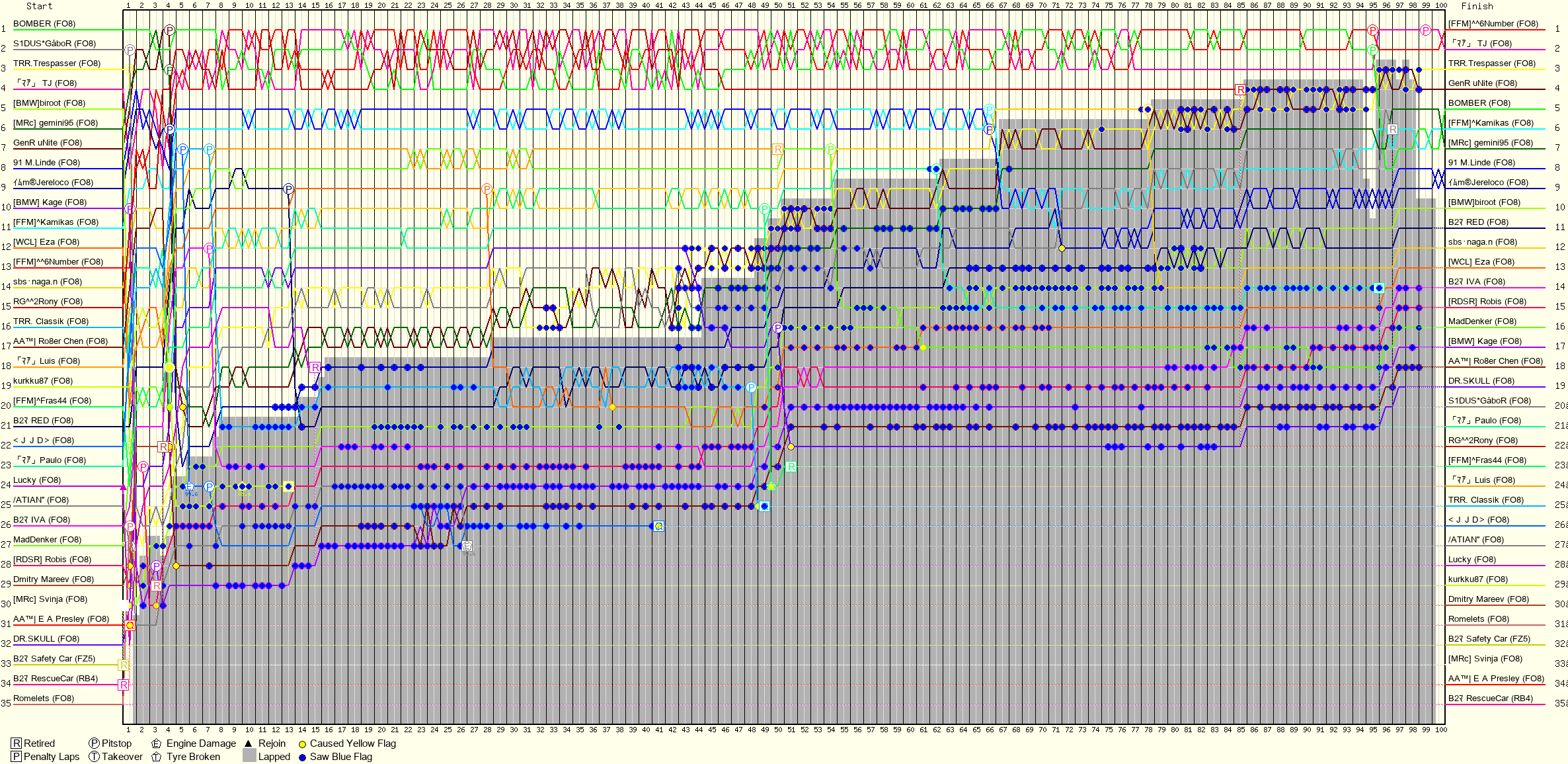Viewport: 1568px width, 764px height.
Task: Click 'B2ʔ Safety Car (FZ5)' in the Start list
Action: coord(54,659)
